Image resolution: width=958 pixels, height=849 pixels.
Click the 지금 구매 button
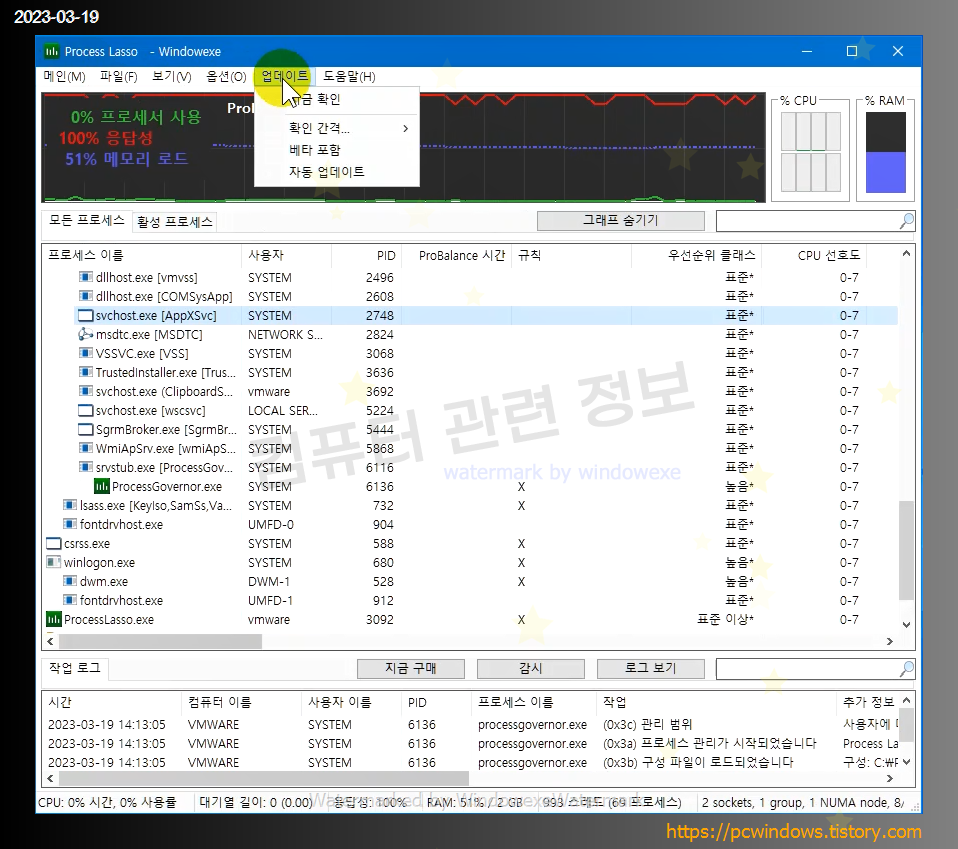coord(411,669)
